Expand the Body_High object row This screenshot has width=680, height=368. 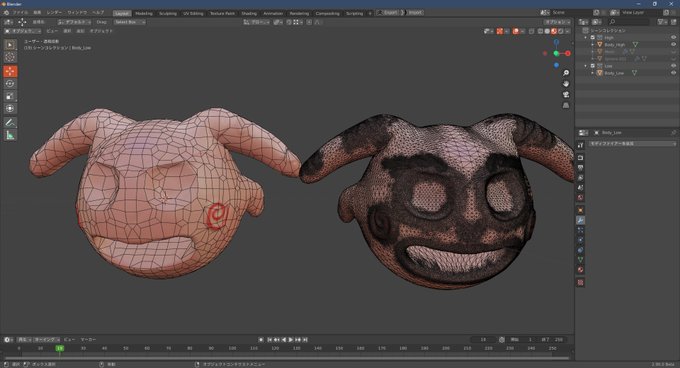click(593, 45)
